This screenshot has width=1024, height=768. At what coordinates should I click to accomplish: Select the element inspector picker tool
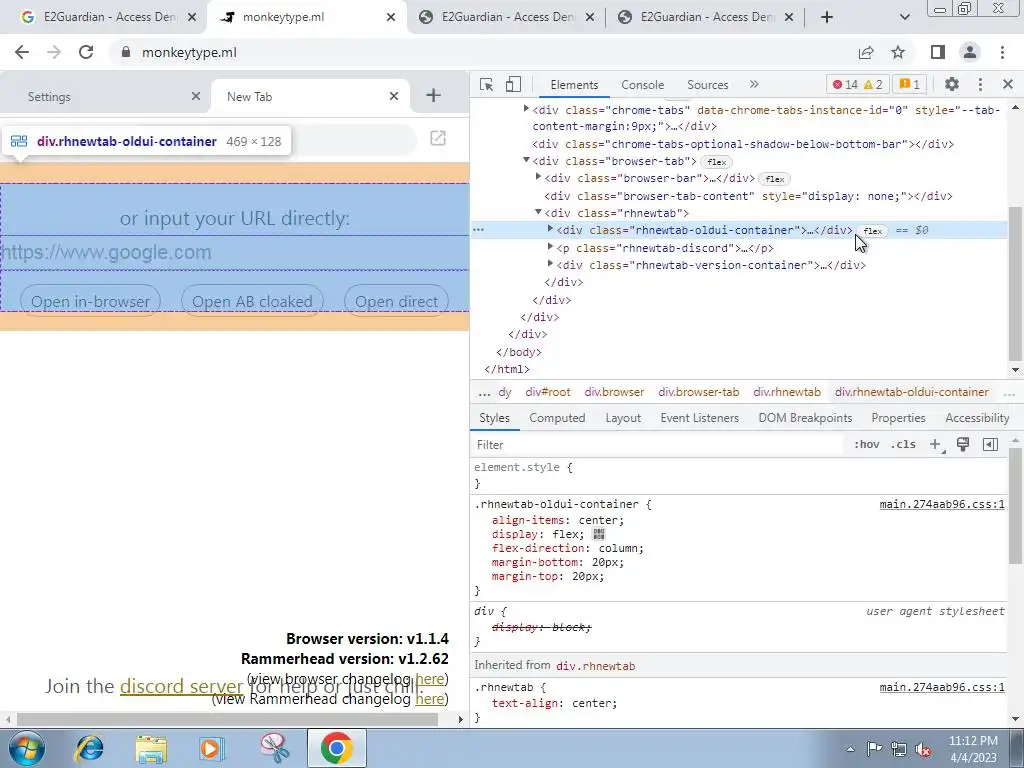[x=486, y=84]
